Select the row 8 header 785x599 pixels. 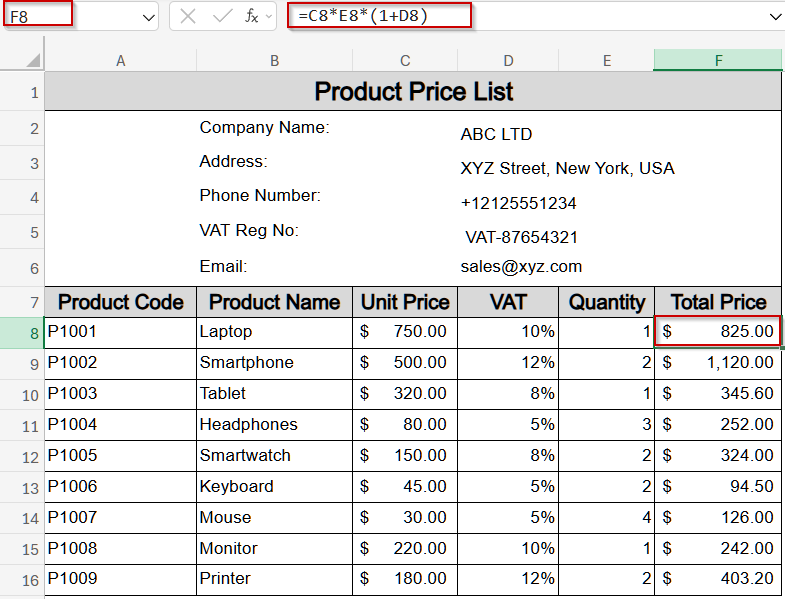point(21,332)
